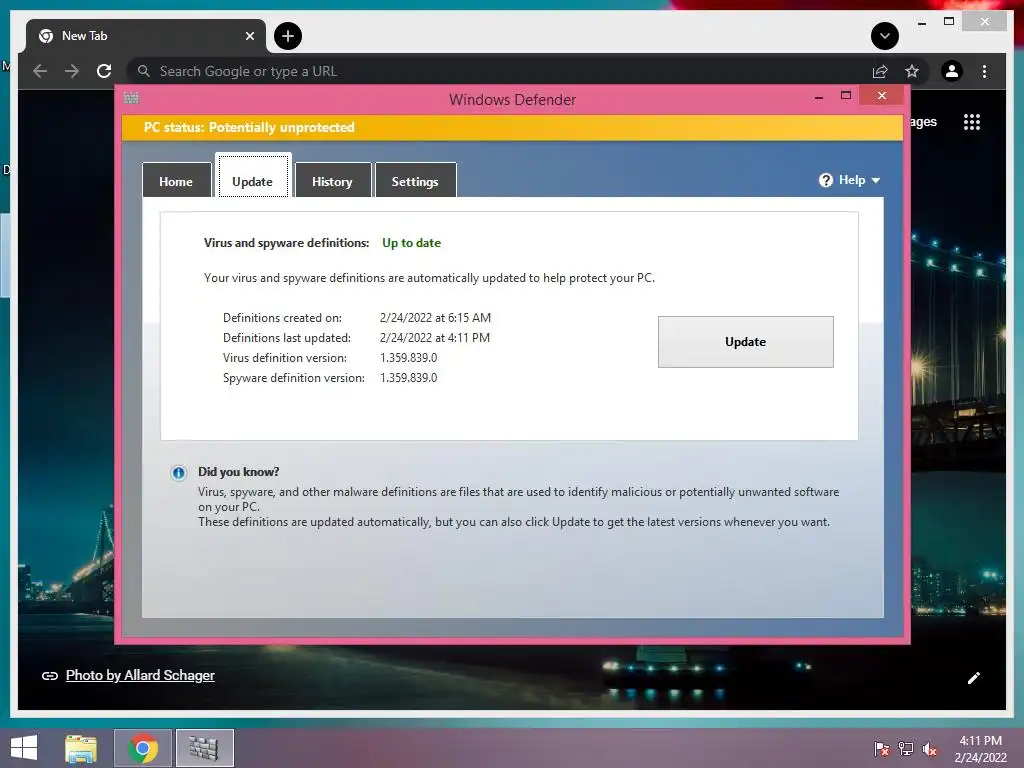
Task: Maximize the Windows Defender window
Action: point(846,96)
